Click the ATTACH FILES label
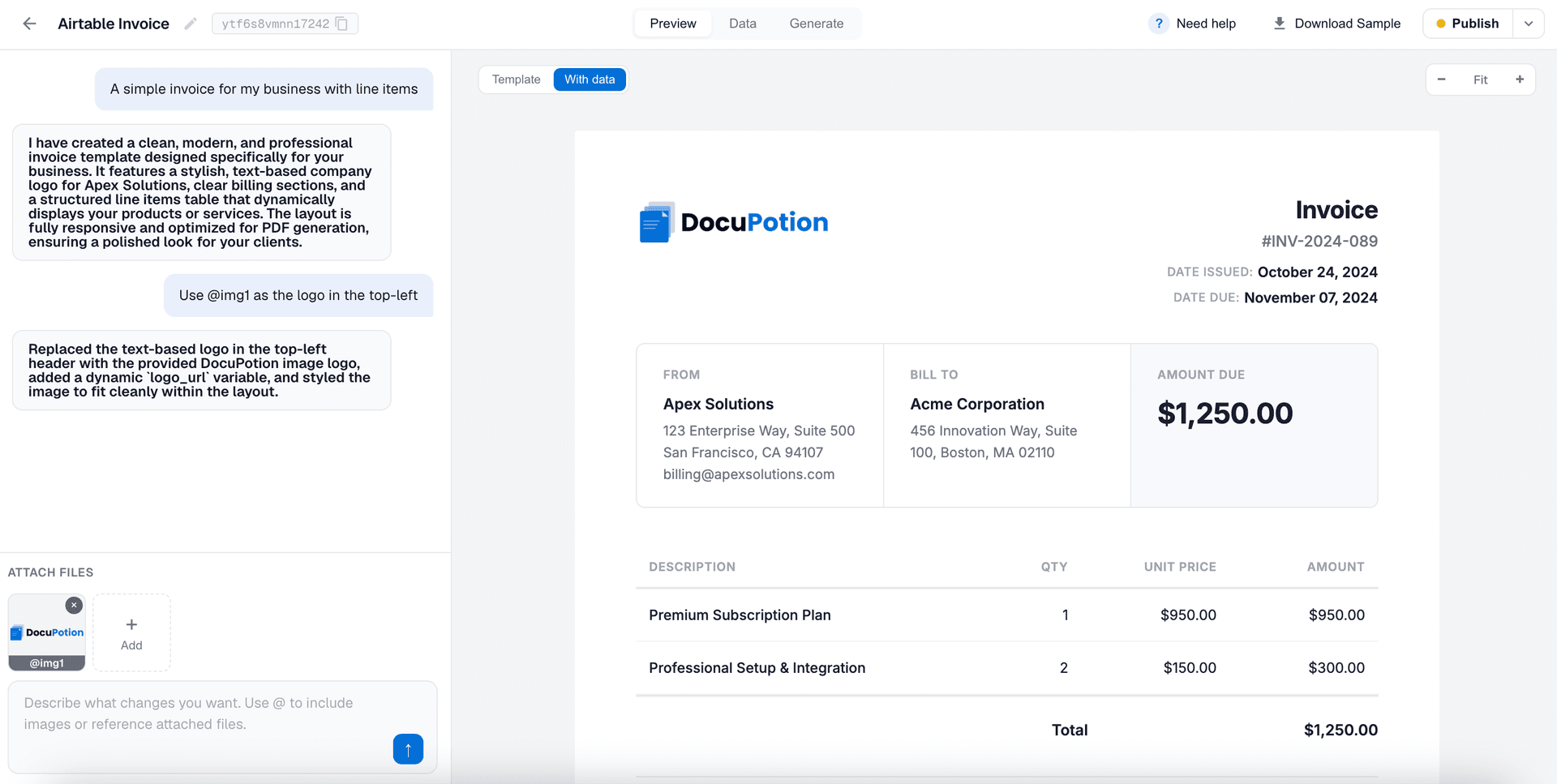This screenshot has height=784, width=1557. [x=50, y=572]
